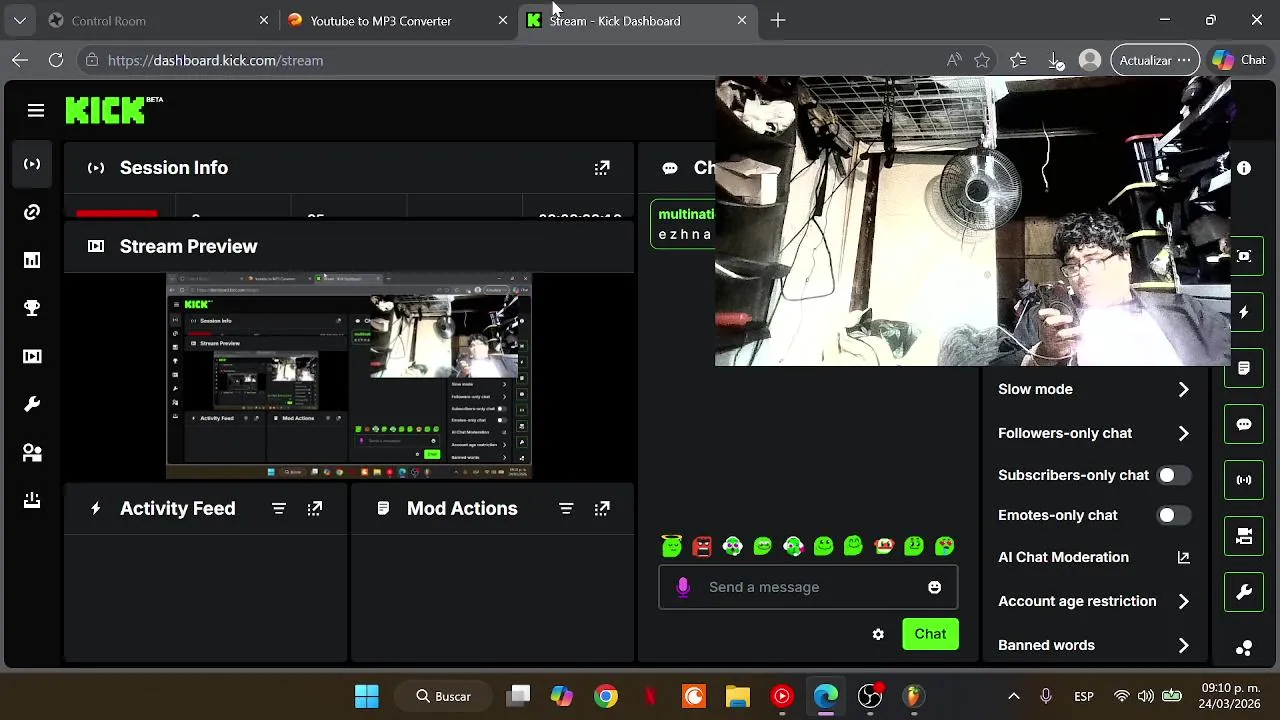Open the analytics chart icon in left sidebar
This screenshot has height=720, width=1280.
(32, 260)
